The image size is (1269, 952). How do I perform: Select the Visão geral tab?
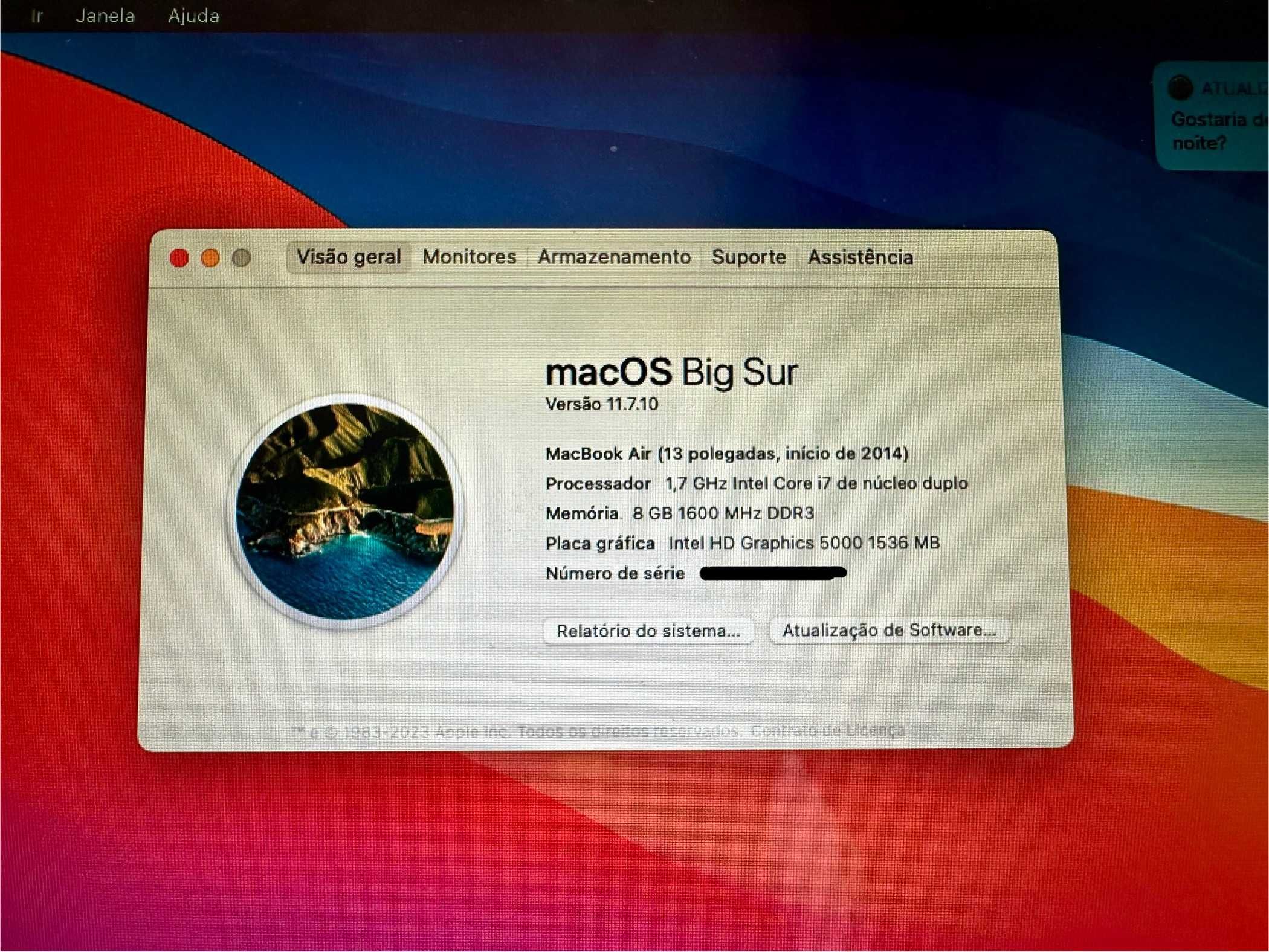click(x=349, y=257)
